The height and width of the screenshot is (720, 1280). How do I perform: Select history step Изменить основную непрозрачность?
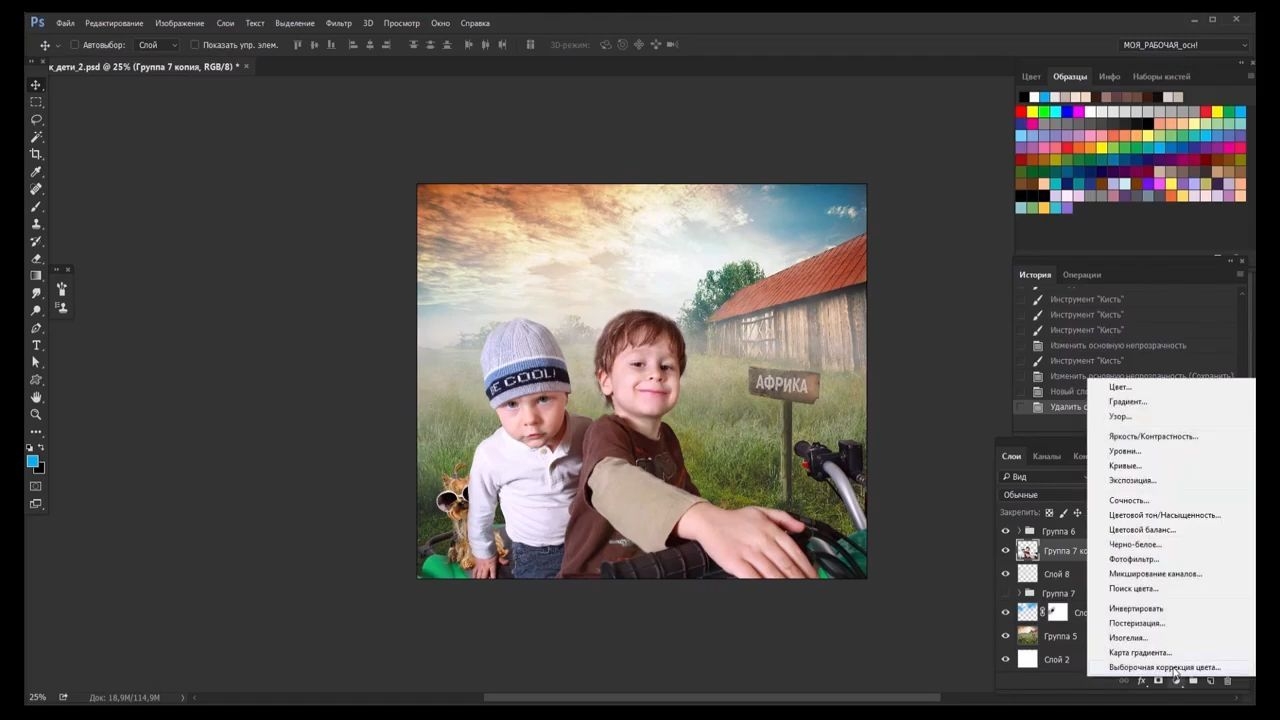[x=1118, y=345]
